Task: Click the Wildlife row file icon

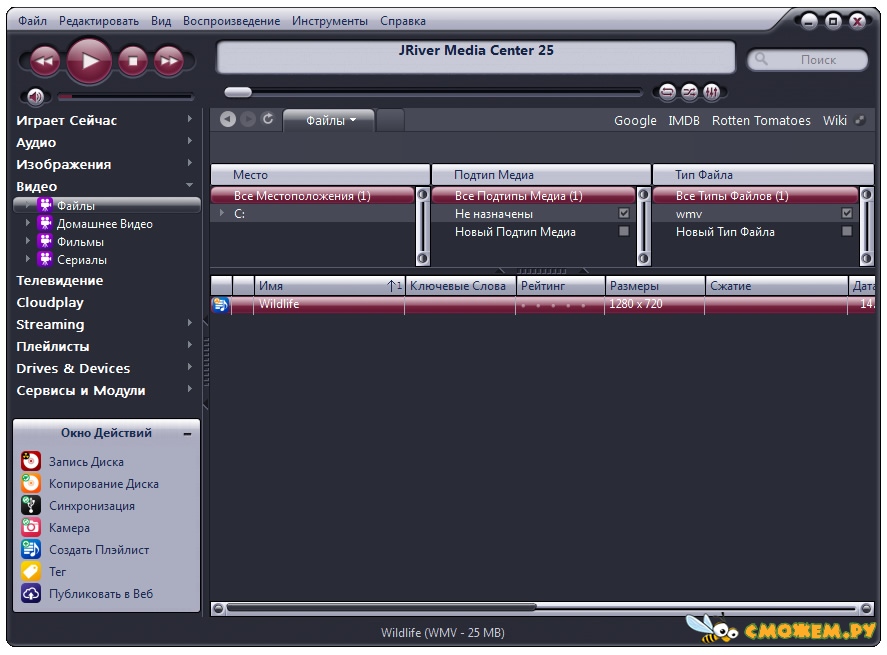Action: [x=220, y=304]
